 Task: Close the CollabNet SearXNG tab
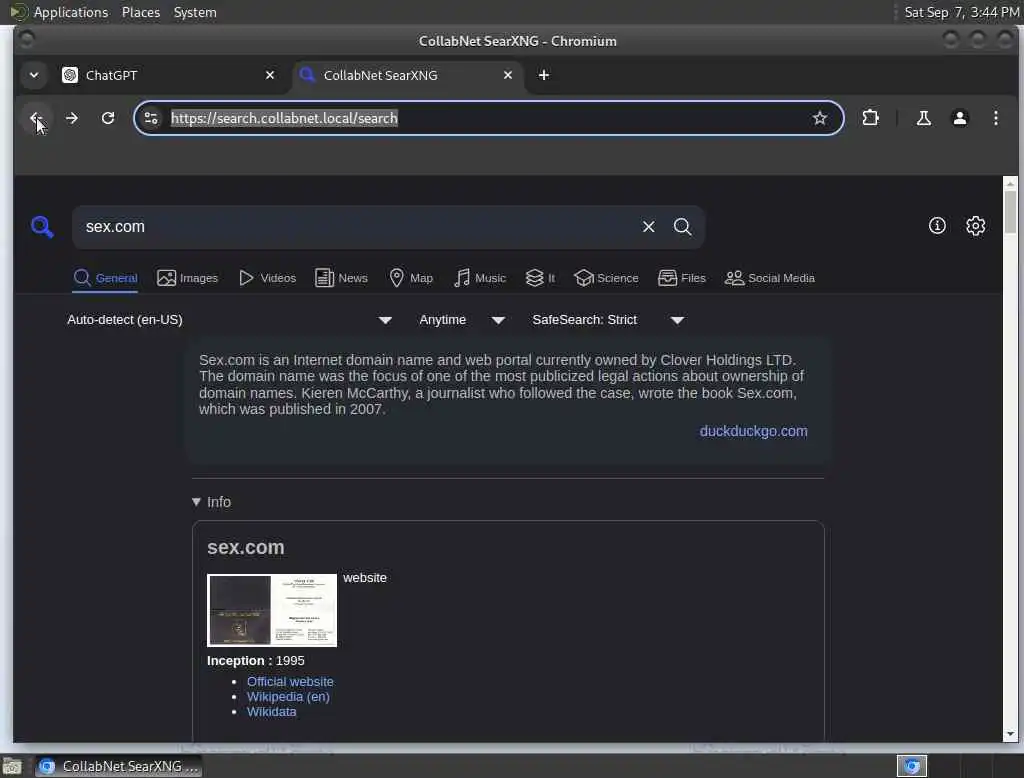point(507,75)
